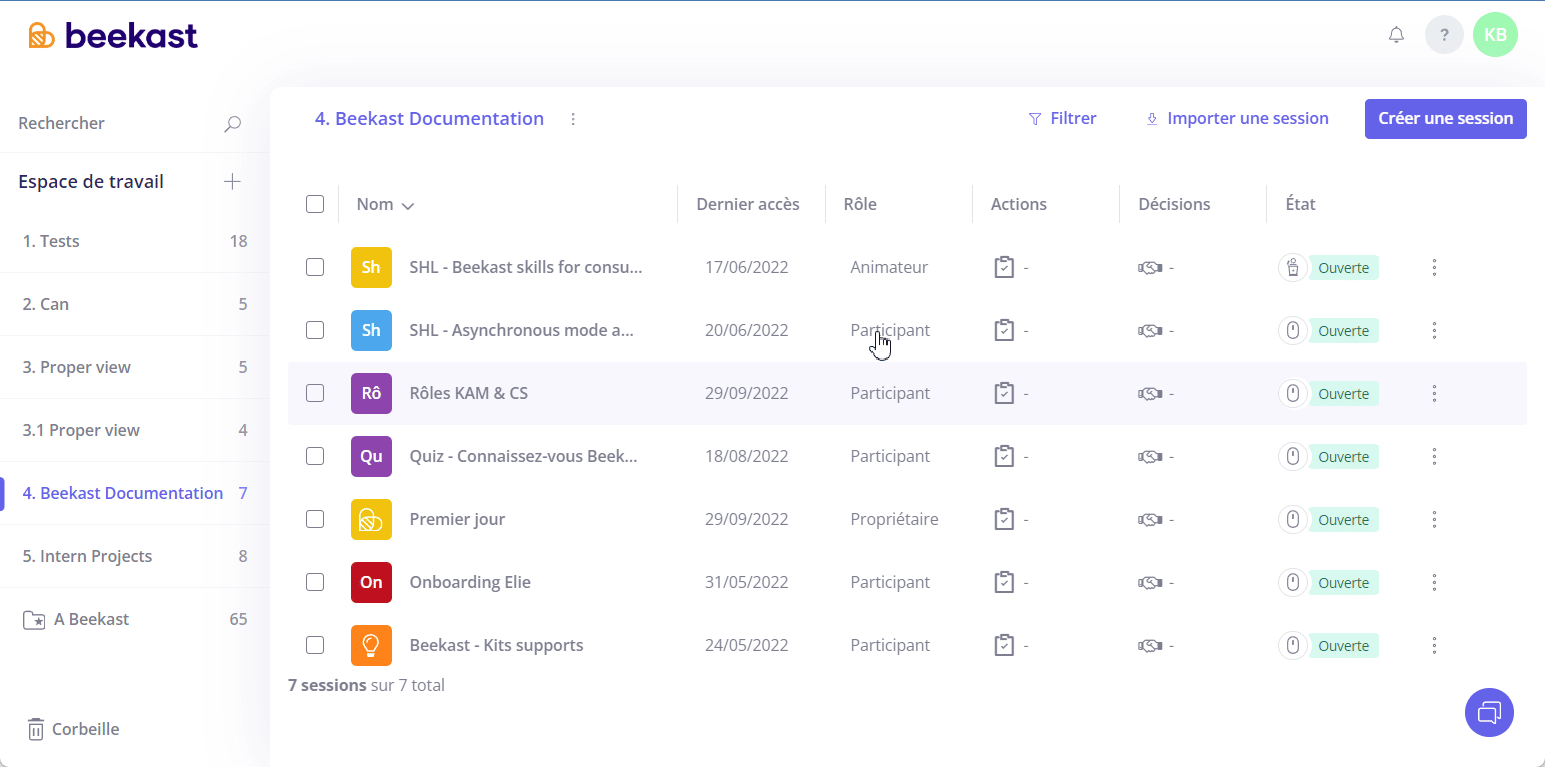
Task: Toggle the select-all checkbox in the header
Action: (315, 204)
